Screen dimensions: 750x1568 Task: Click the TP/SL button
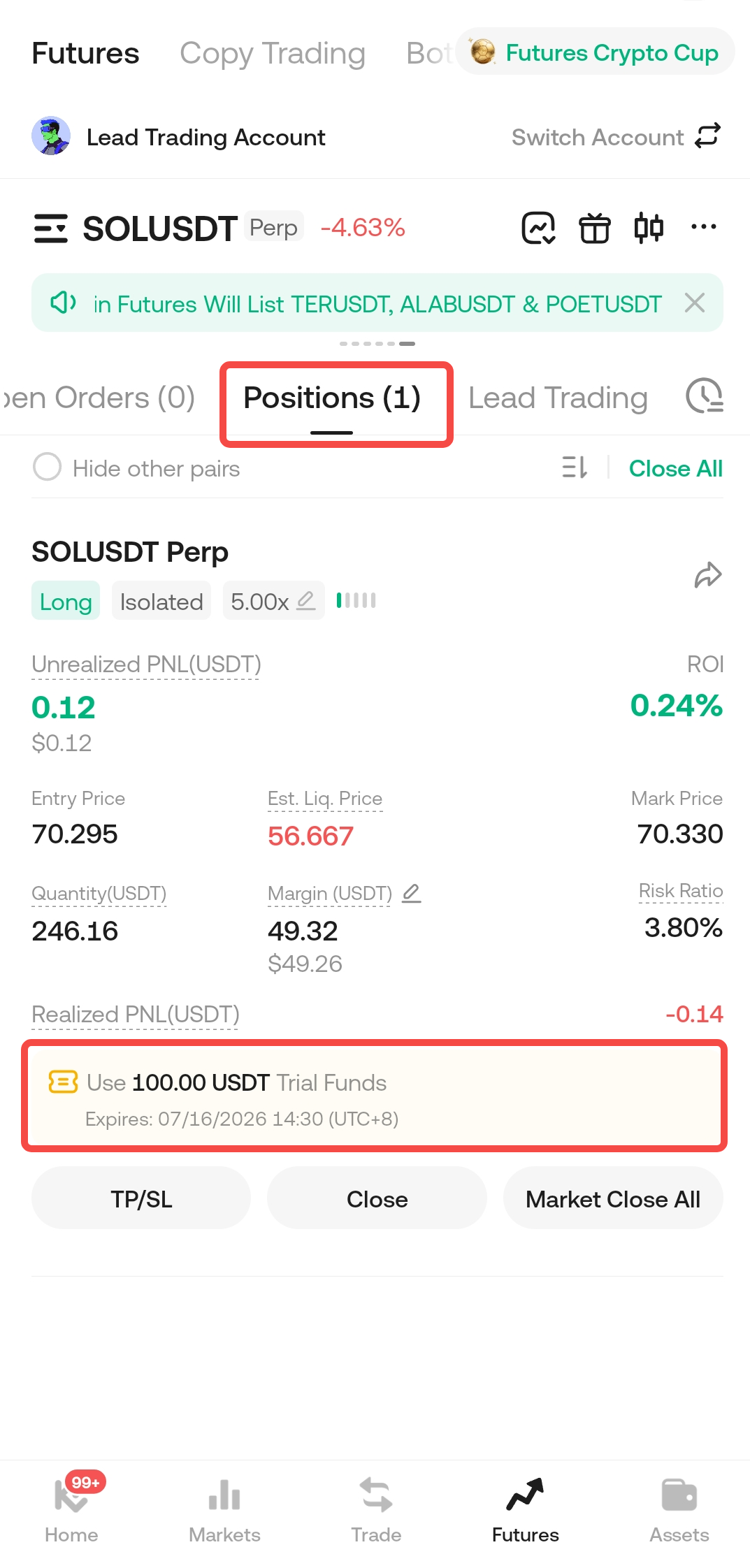(141, 1198)
